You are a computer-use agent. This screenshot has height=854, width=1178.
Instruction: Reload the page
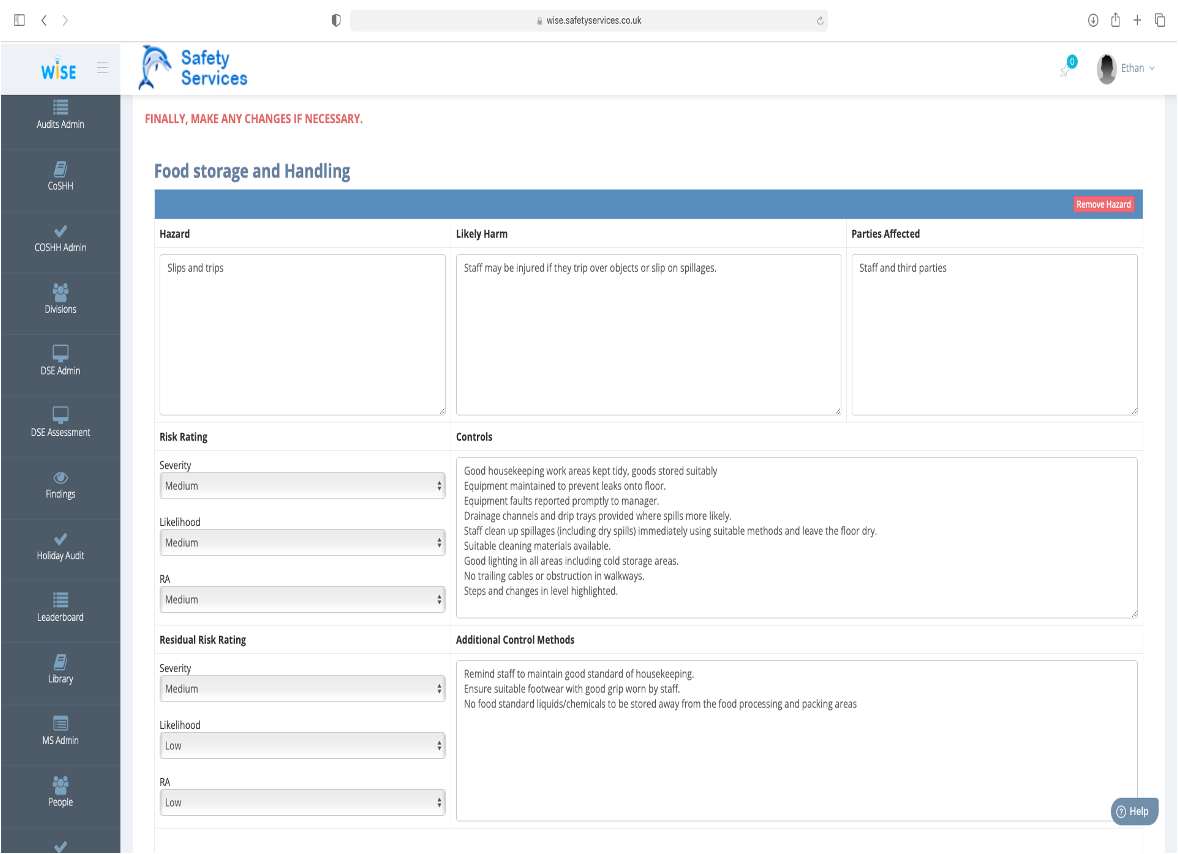820,21
